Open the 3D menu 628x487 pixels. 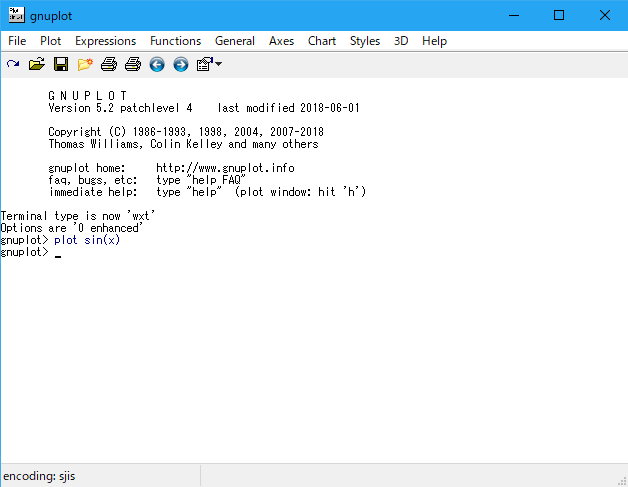pyautogui.click(x=401, y=41)
